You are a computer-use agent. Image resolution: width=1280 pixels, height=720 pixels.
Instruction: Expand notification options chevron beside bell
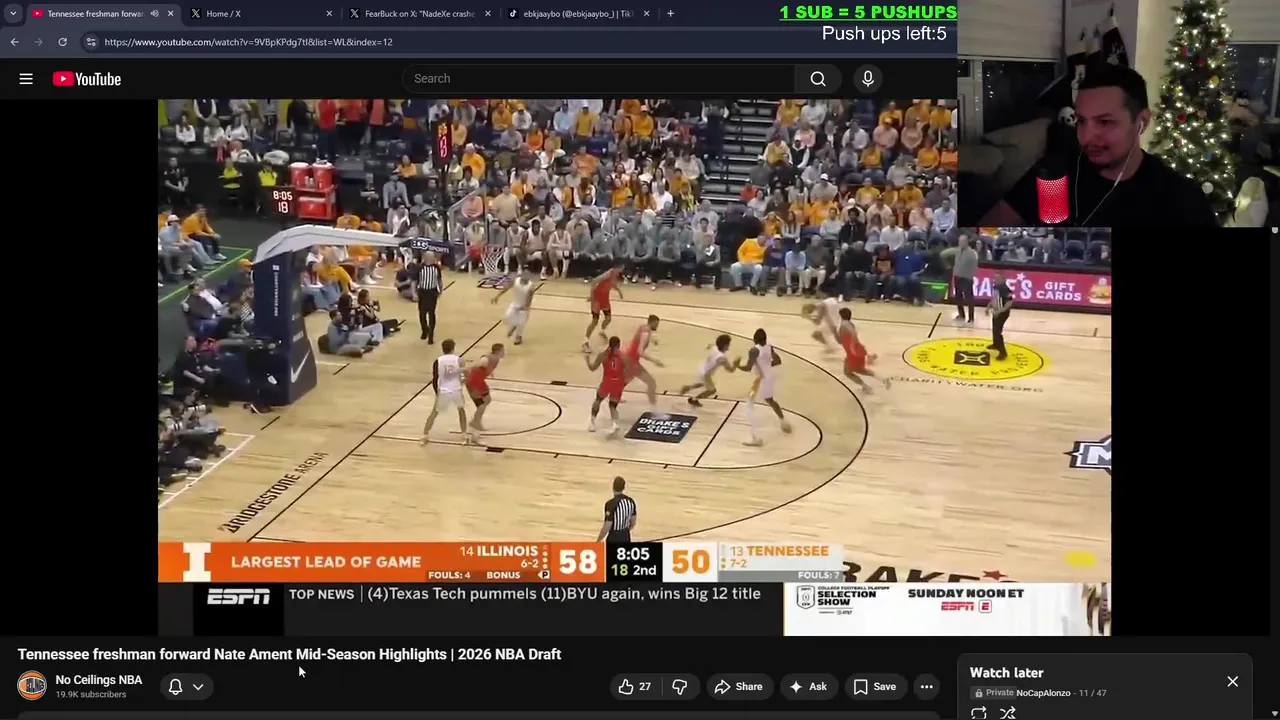[x=198, y=687]
